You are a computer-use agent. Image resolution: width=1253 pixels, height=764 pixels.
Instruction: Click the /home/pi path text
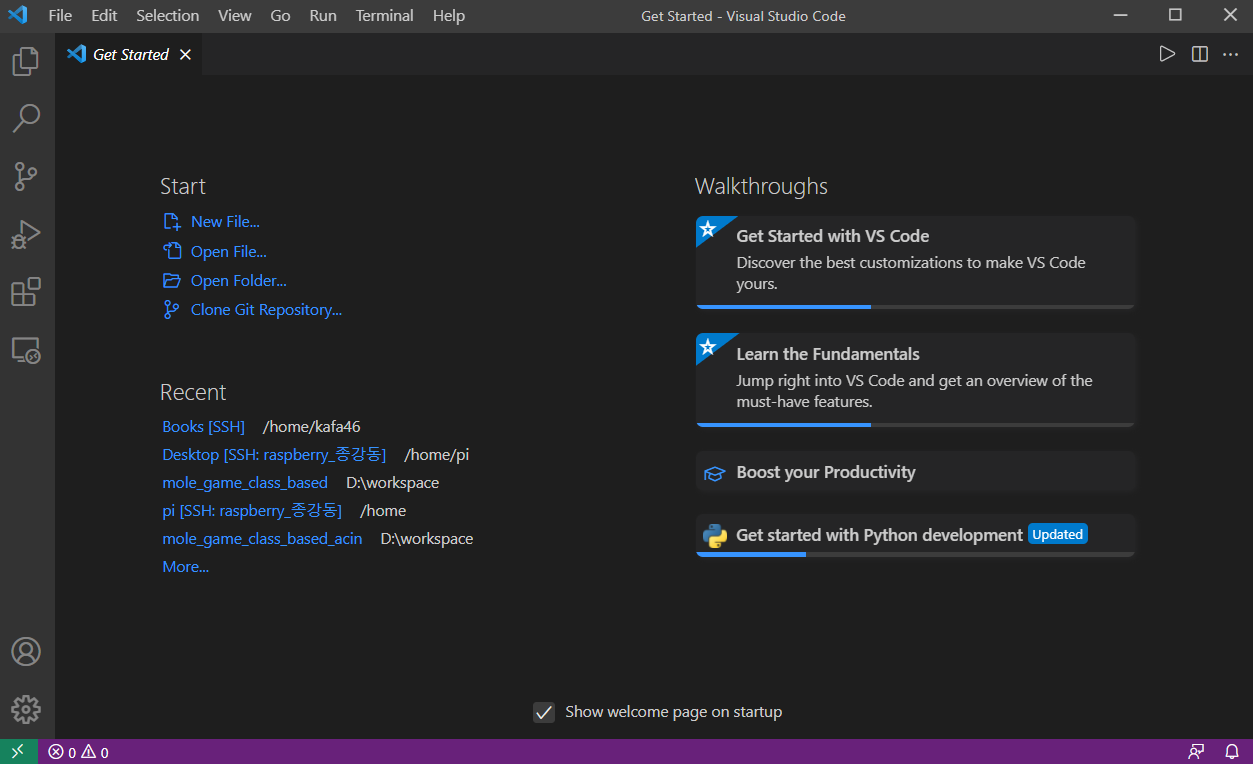click(x=437, y=455)
